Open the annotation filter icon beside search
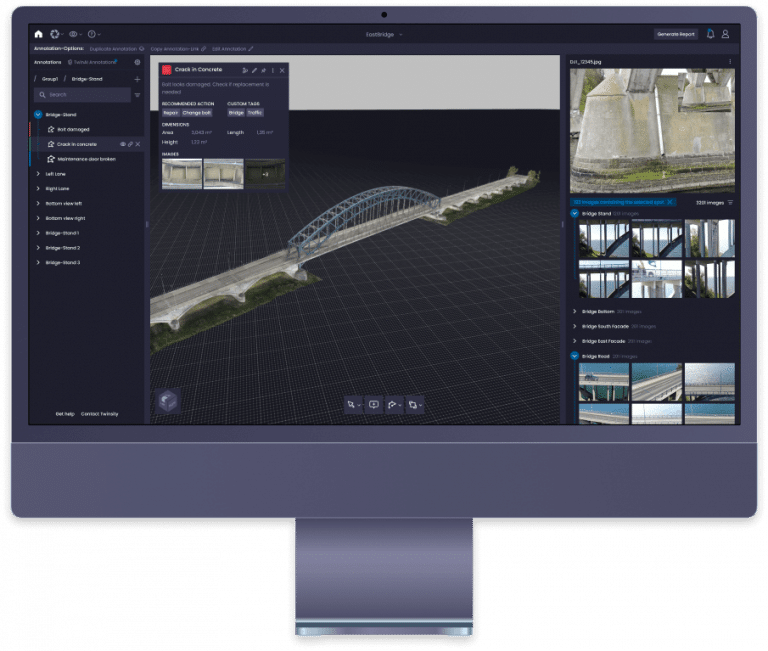The image size is (768, 651). [137, 95]
